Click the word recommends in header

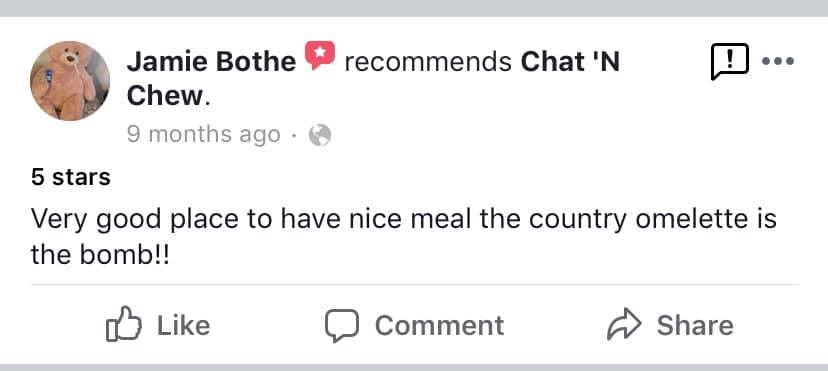(428, 62)
